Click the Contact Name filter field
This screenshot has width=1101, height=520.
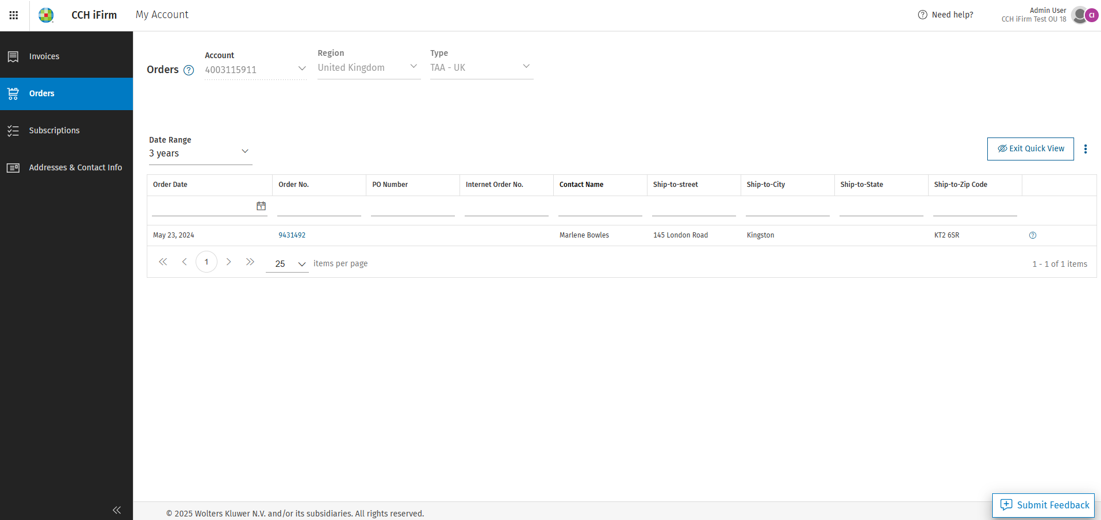(x=600, y=208)
